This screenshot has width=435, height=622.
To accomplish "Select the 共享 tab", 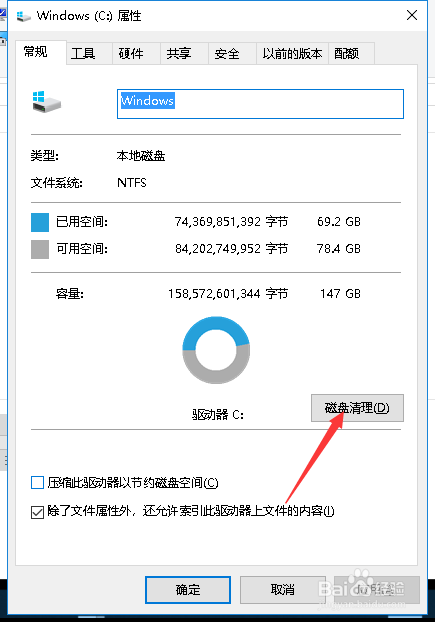I will (x=184, y=54).
